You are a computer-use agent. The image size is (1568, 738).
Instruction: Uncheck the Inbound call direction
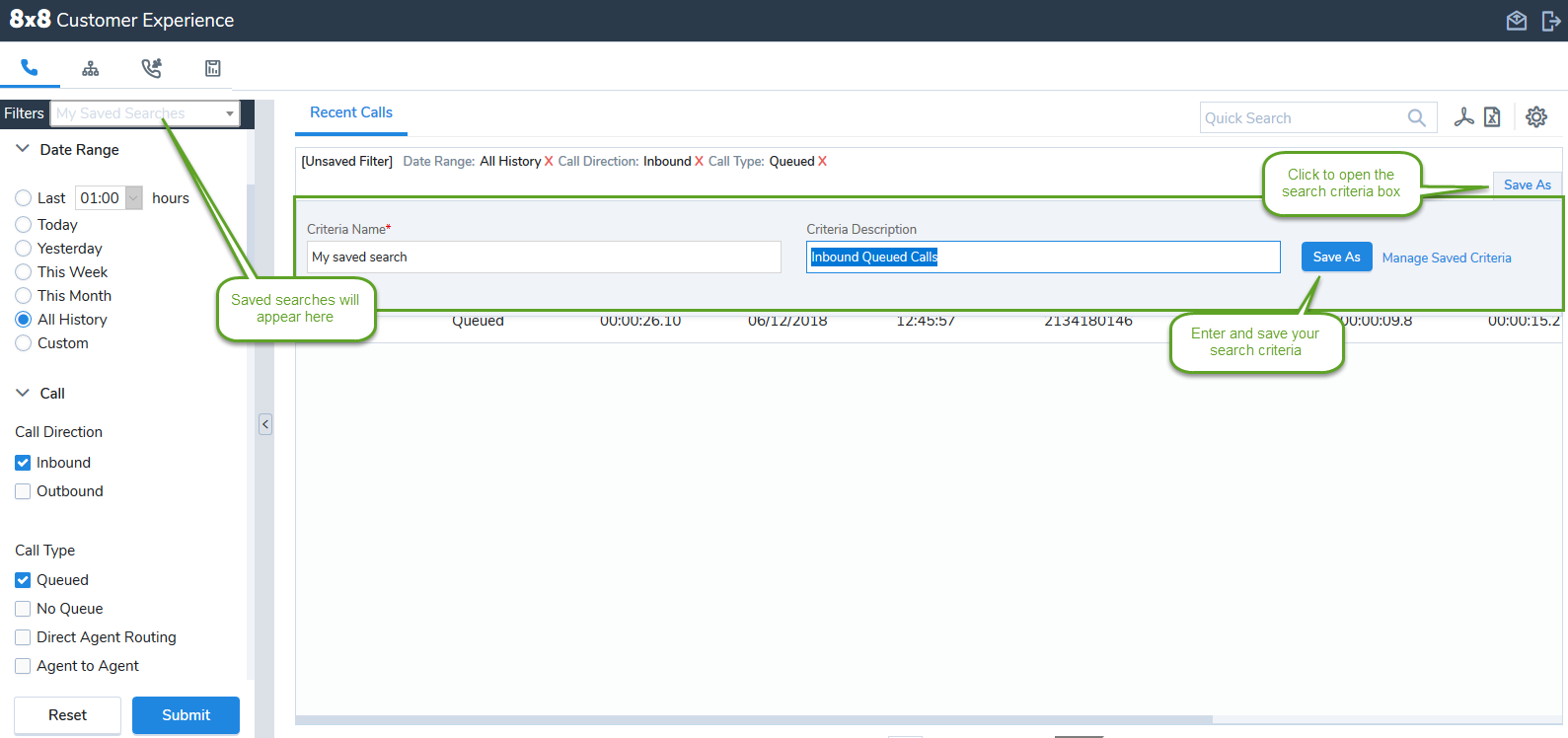coord(23,463)
